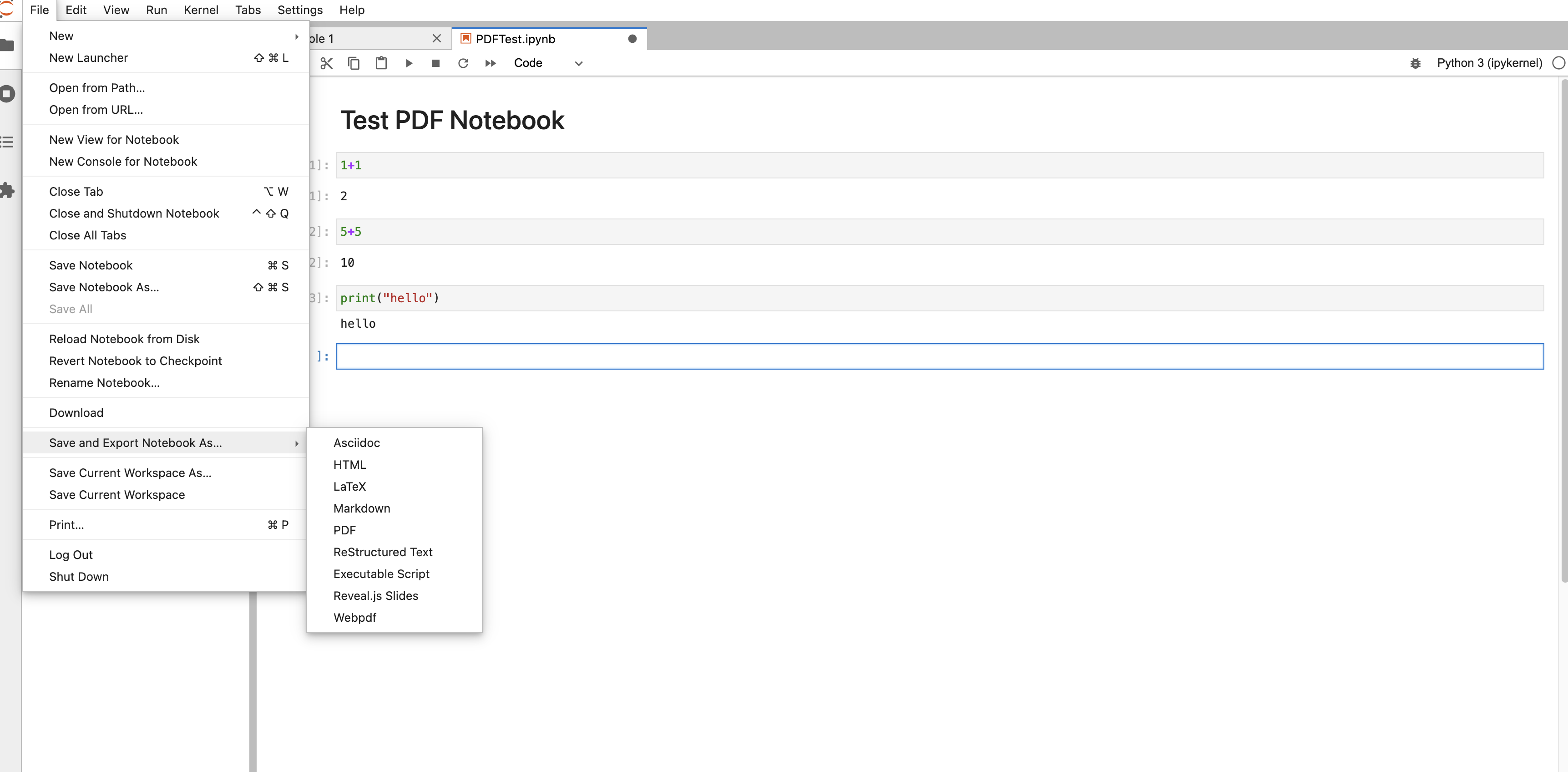Open the Code cell type dropdown
The width and height of the screenshot is (1568, 772).
coord(548,63)
